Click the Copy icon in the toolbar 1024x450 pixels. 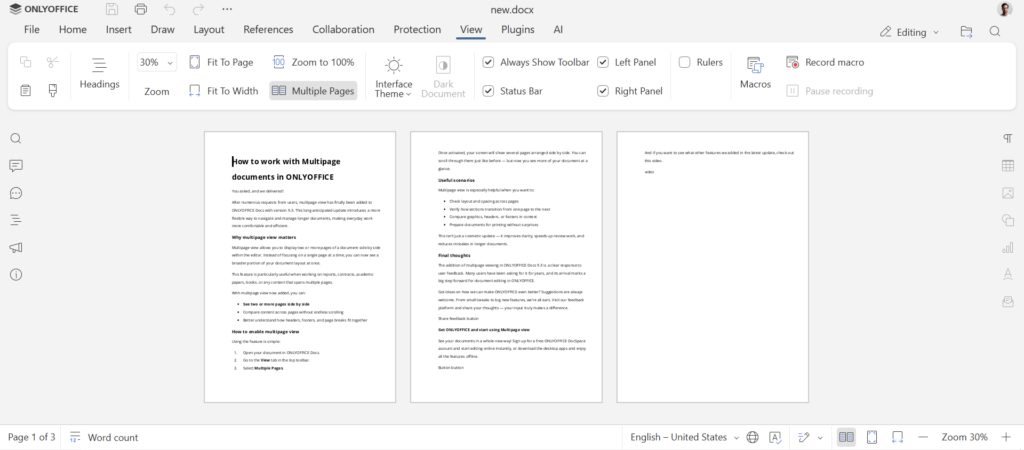25,62
